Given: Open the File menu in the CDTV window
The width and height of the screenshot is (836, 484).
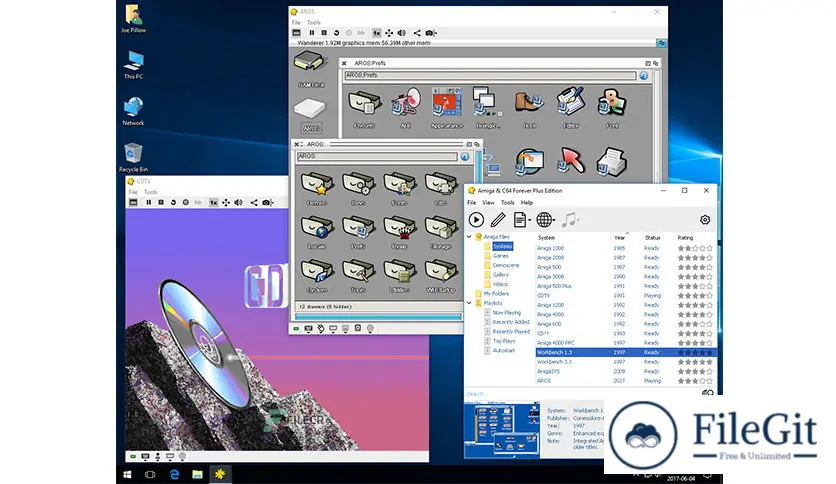Looking at the screenshot, I should pyautogui.click(x=133, y=192).
